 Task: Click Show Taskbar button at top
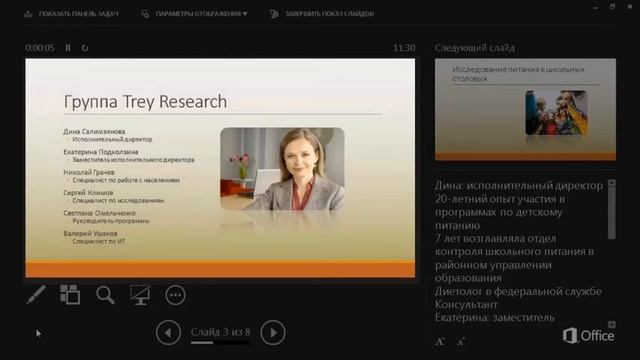pos(71,14)
